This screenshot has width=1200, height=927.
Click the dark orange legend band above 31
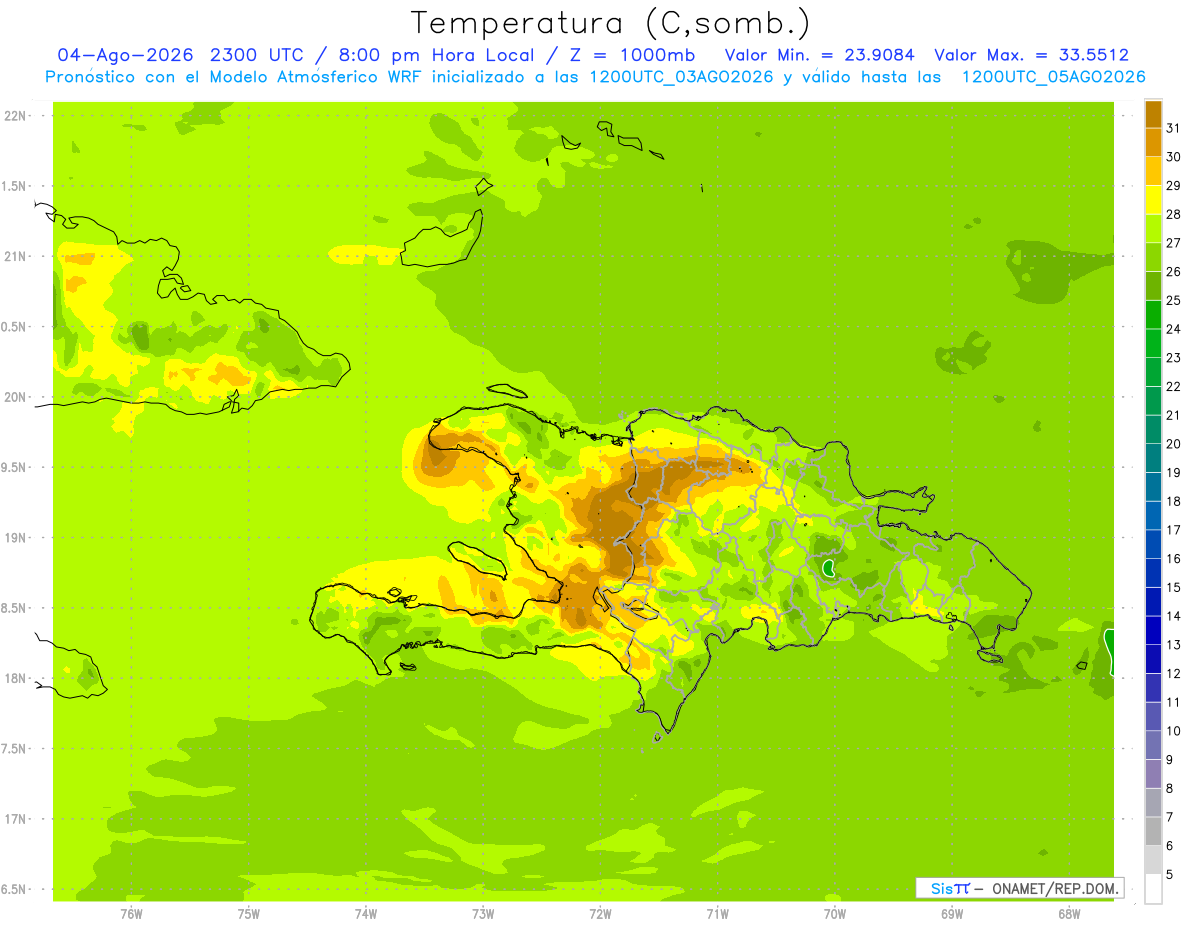coord(1153,114)
